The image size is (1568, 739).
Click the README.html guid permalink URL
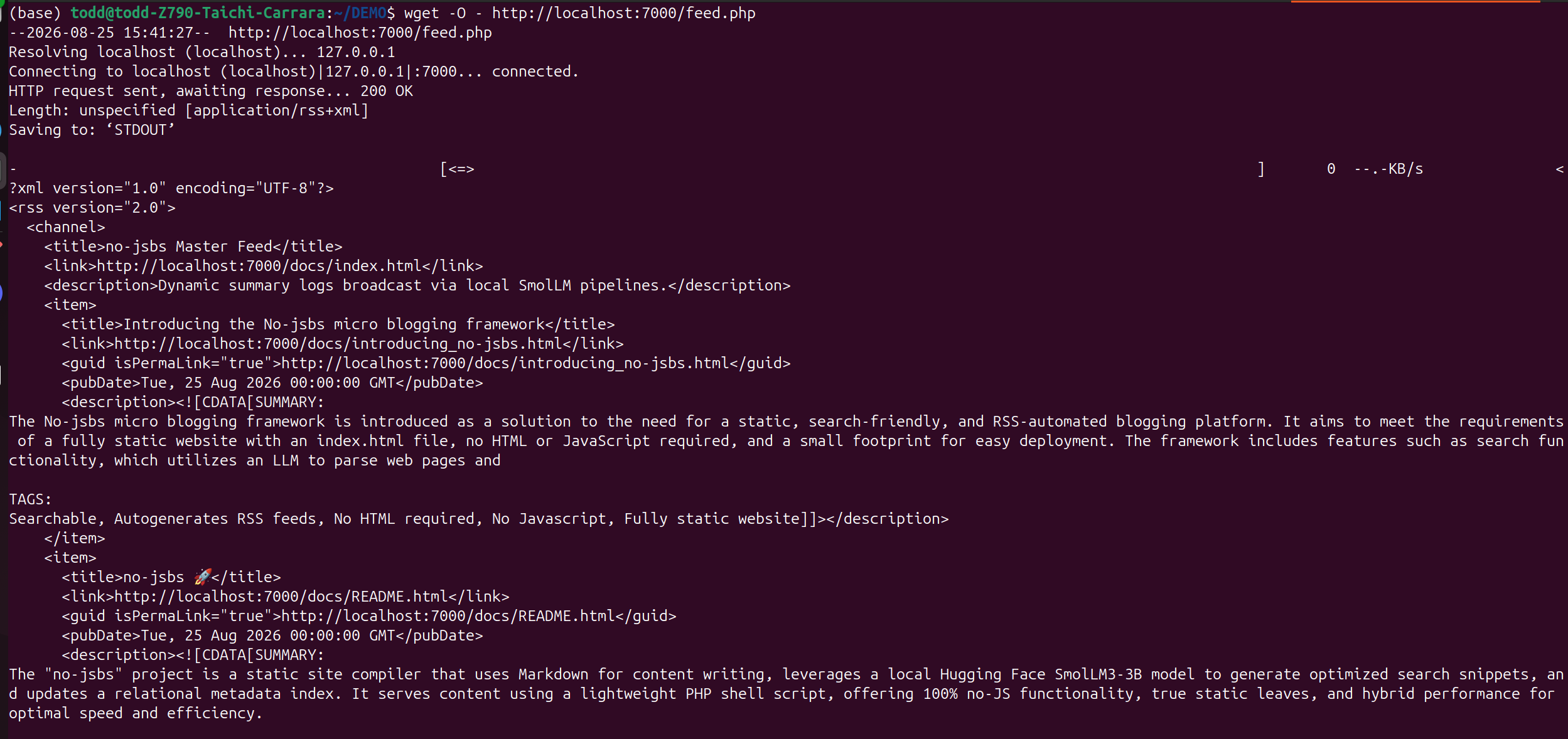[448, 616]
